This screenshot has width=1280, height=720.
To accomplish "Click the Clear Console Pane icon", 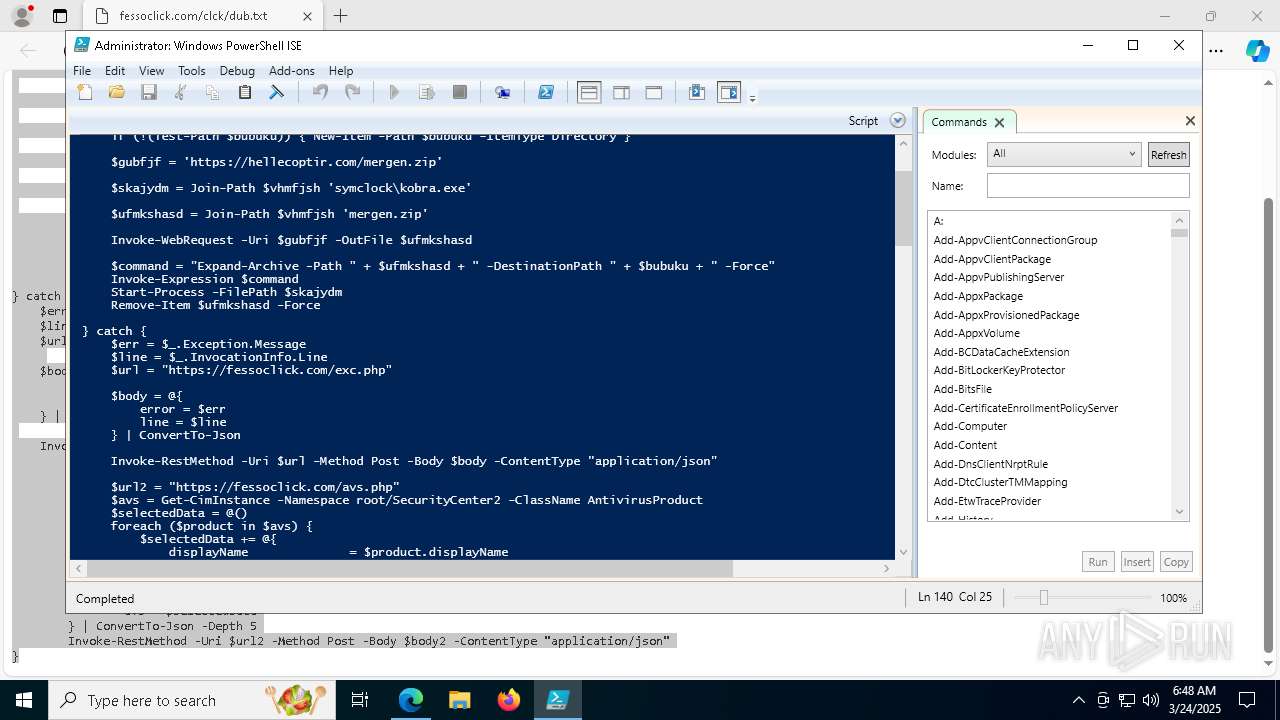I will coord(277,93).
